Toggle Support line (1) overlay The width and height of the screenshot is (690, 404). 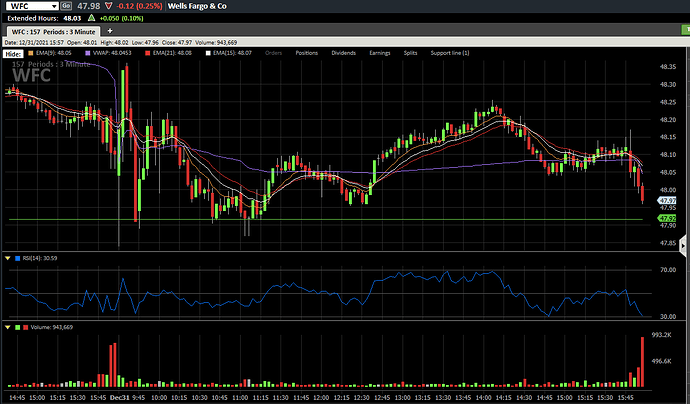tap(450, 53)
